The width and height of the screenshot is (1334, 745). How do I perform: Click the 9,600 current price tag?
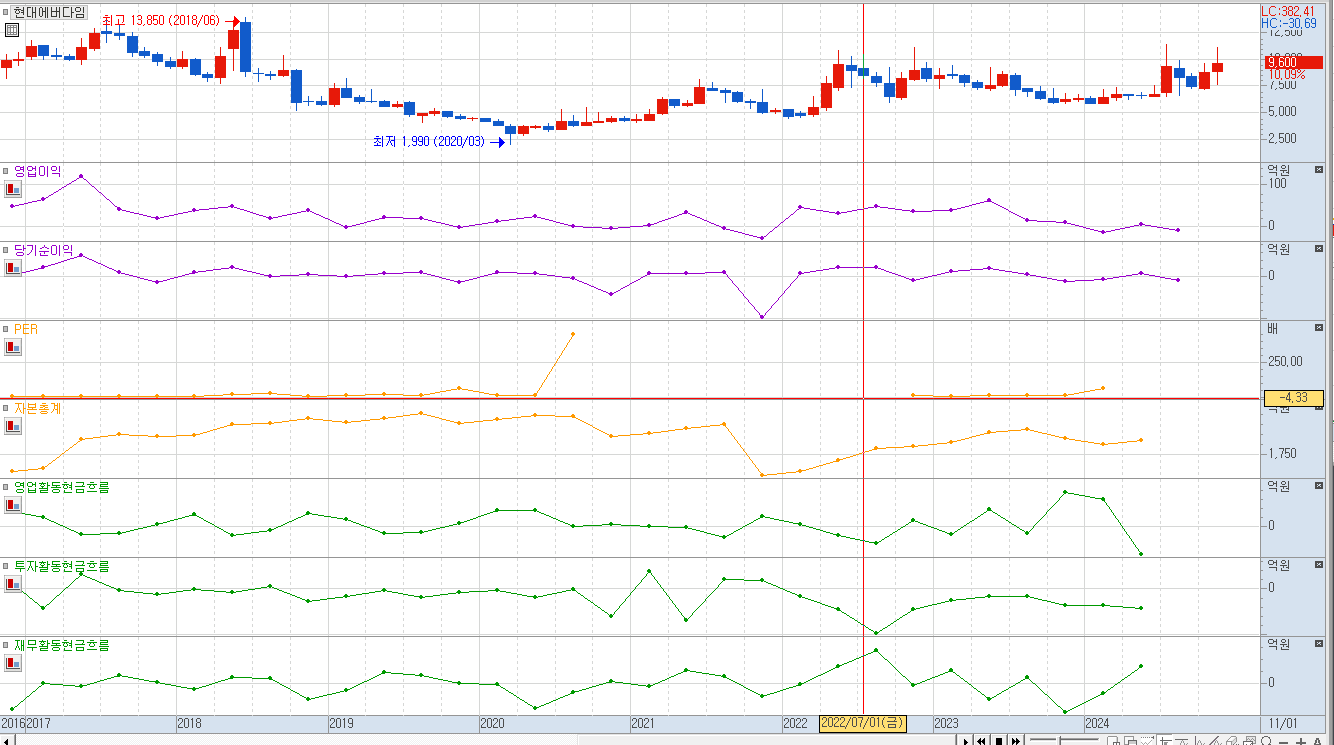coord(1294,62)
